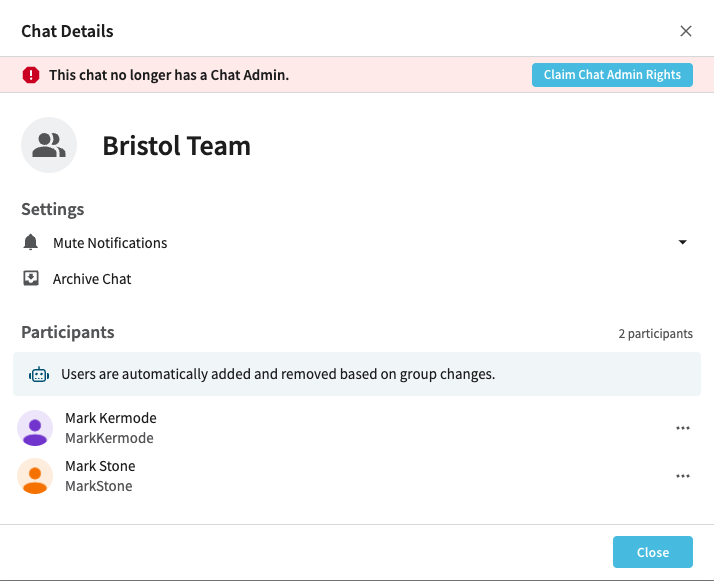Screen dimensions: 714x581
Task: Open the more options menu for Mark Kermode
Action: click(x=683, y=428)
